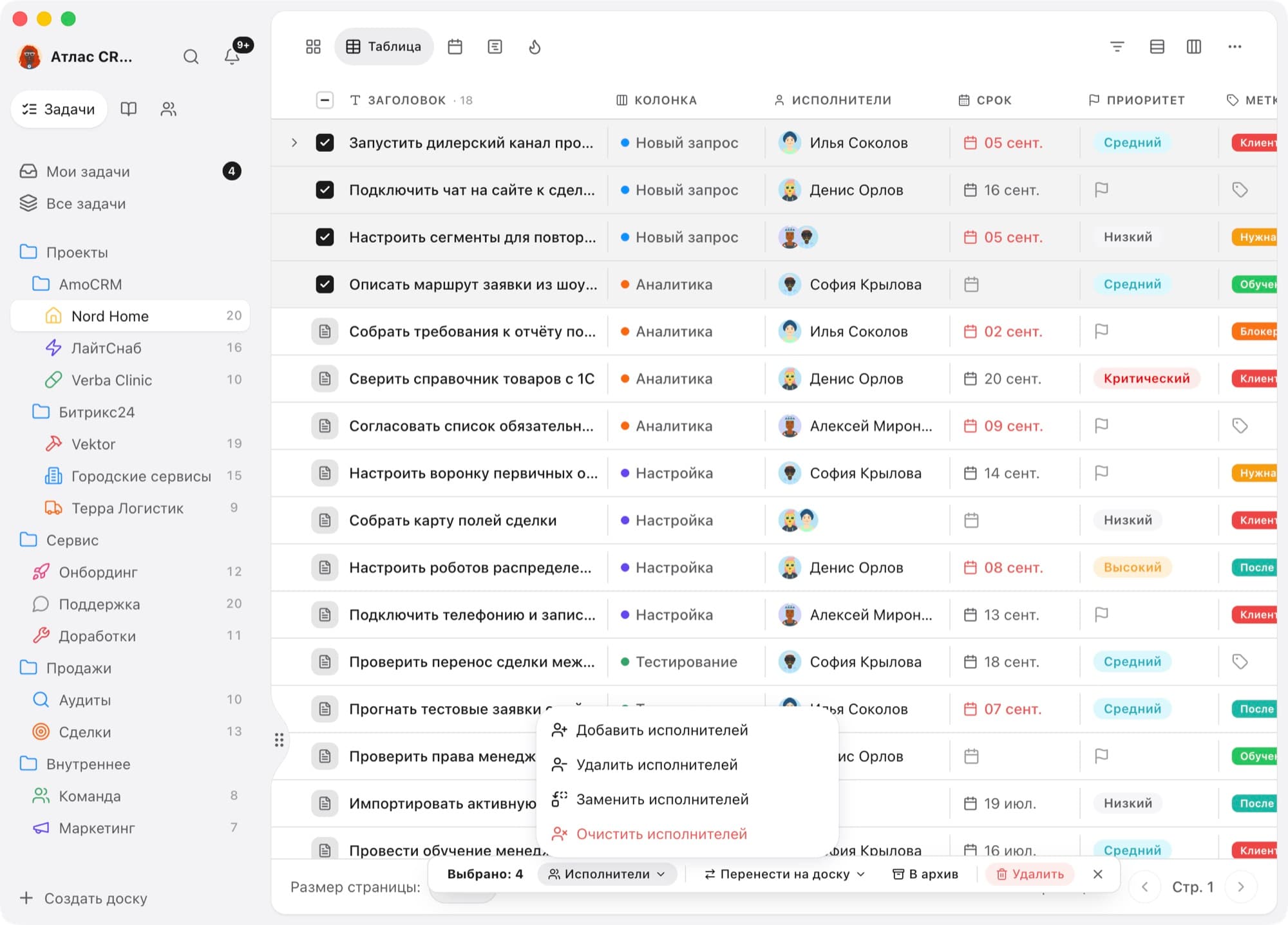Switch to the calendar view icon
Image resolution: width=1288 pixels, height=925 pixels.
[455, 46]
